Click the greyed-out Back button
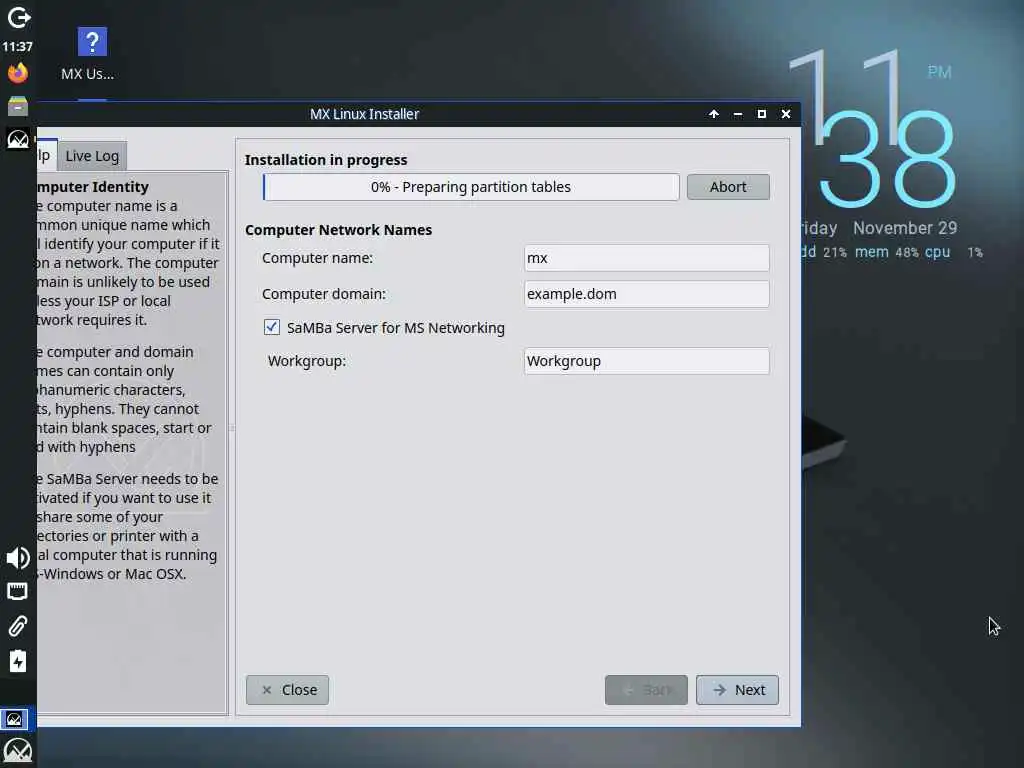 coord(646,690)
